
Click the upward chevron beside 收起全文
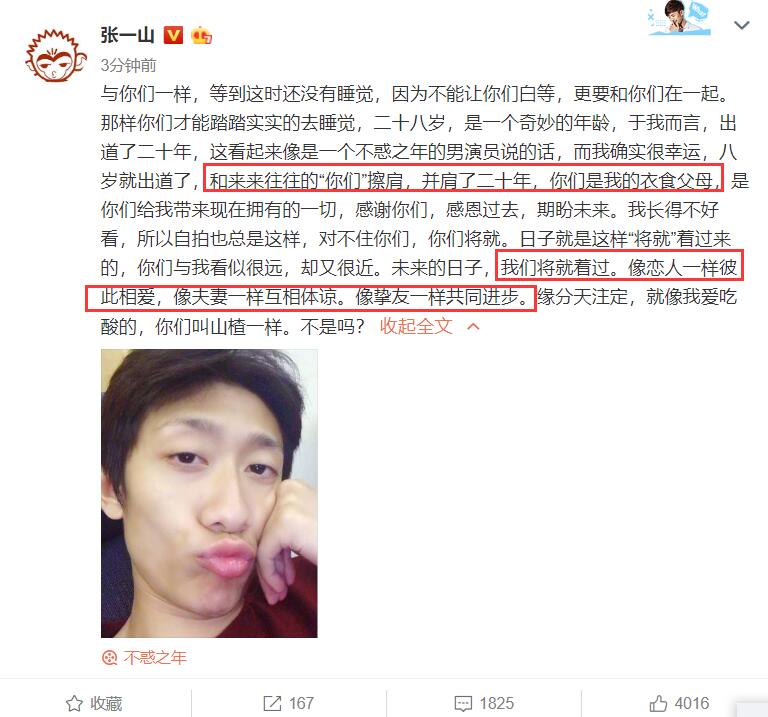[x=473, y=327]
